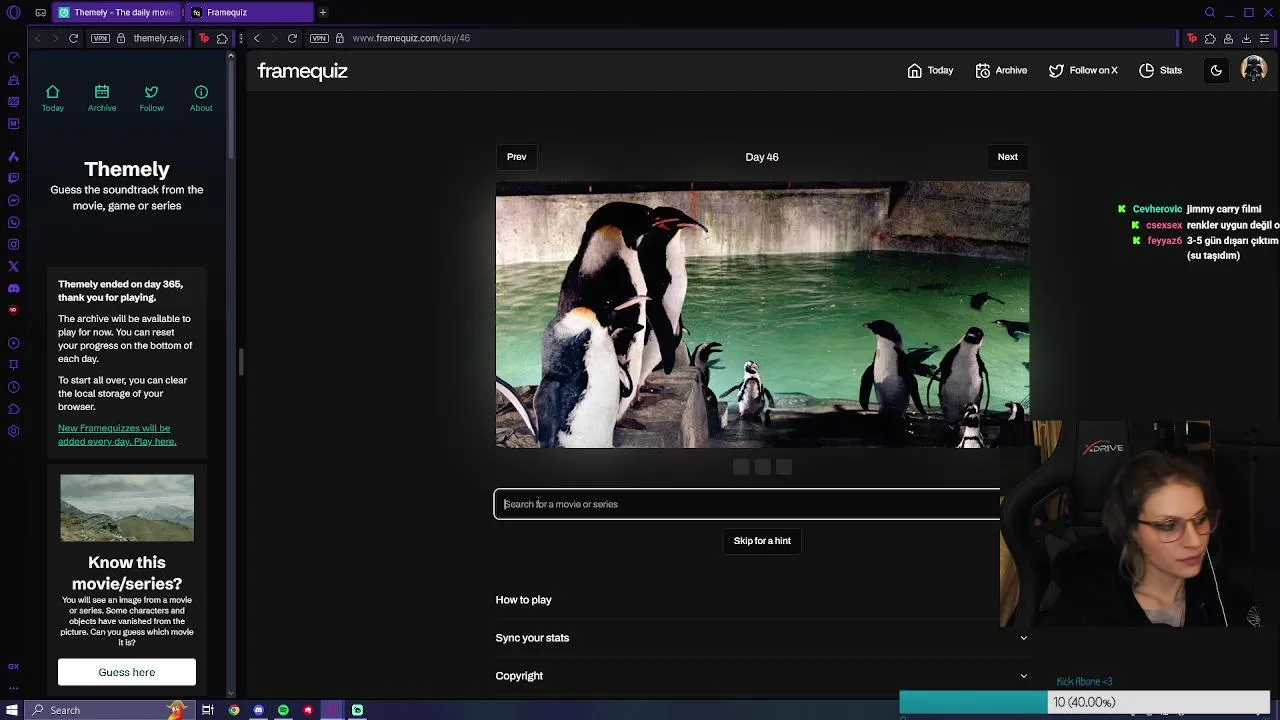The image size is (1280, 720).
Task: Open Spotify from the taskbar
Action: pyautogui.click(x=283, y=710)
